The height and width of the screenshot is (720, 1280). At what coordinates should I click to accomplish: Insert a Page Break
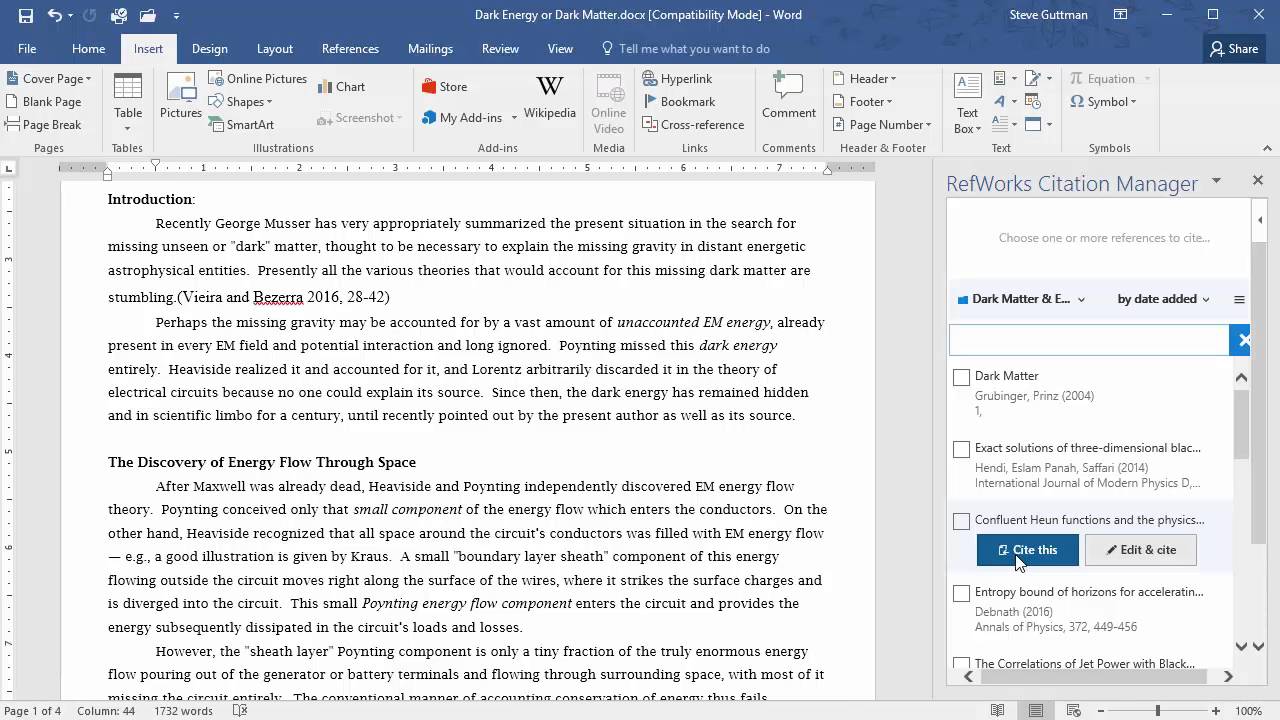(43, 124)
